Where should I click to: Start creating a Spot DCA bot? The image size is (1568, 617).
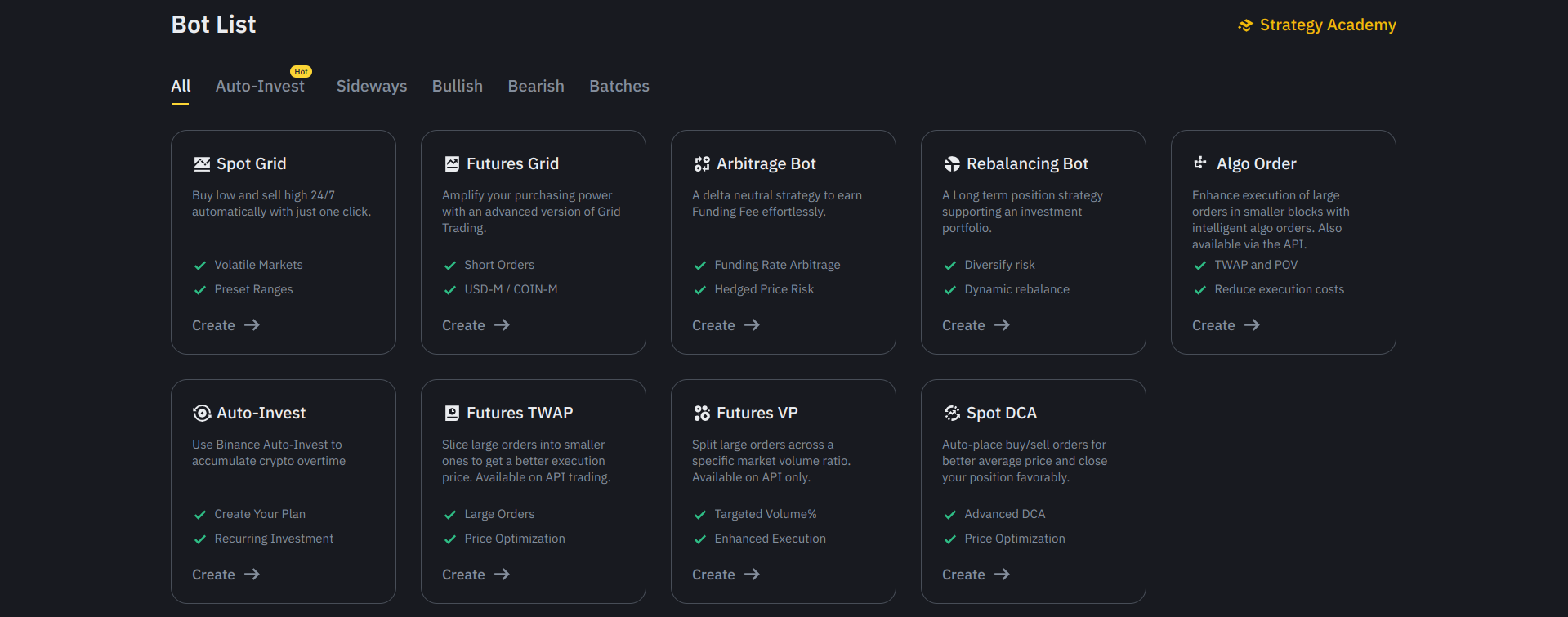(x=976, y=575)
